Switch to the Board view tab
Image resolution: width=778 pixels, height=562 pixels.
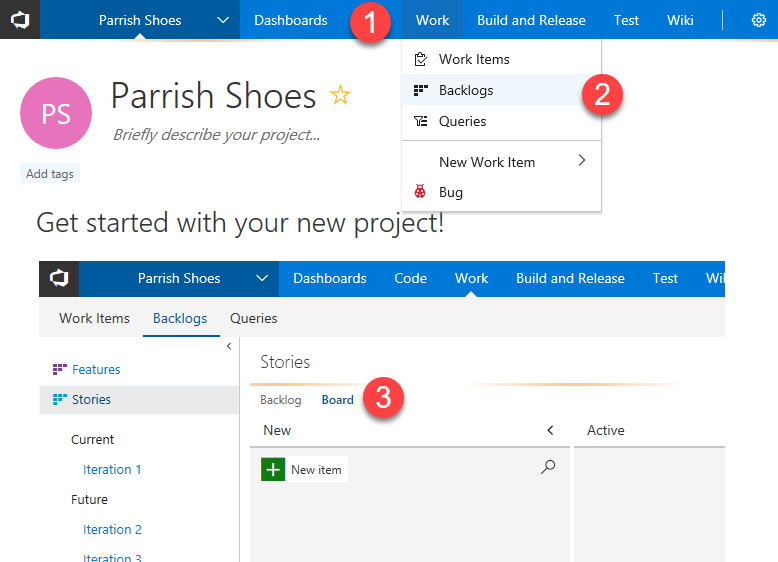(x=337, y=400)
